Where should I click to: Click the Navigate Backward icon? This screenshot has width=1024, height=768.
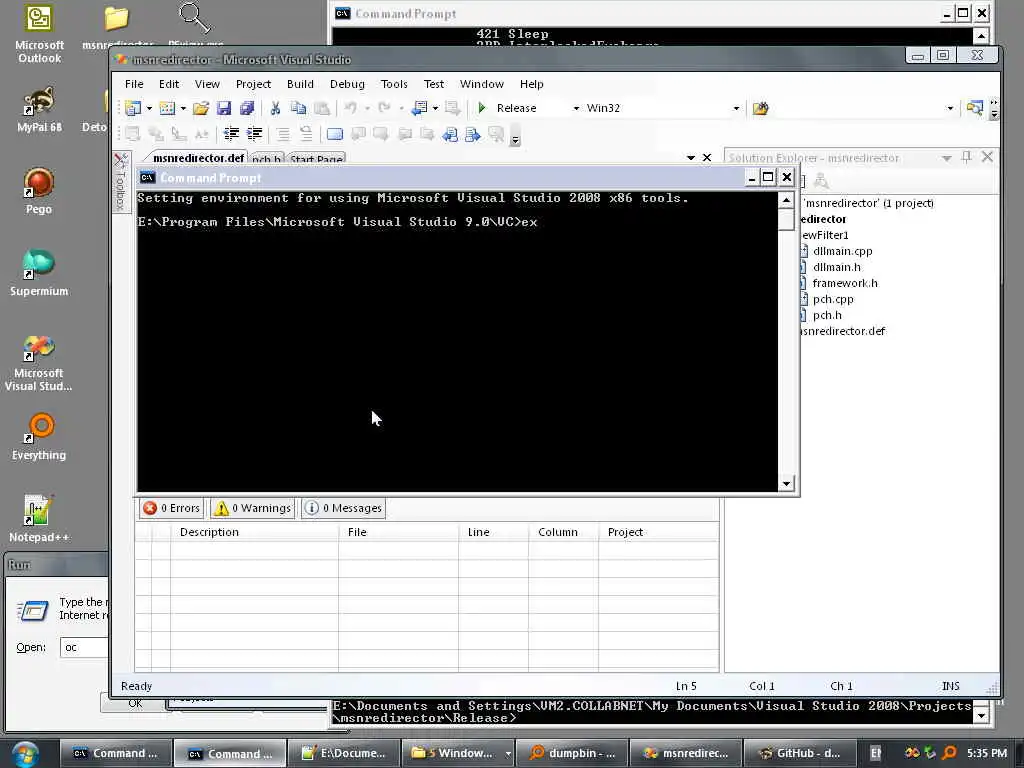[420, 108]
